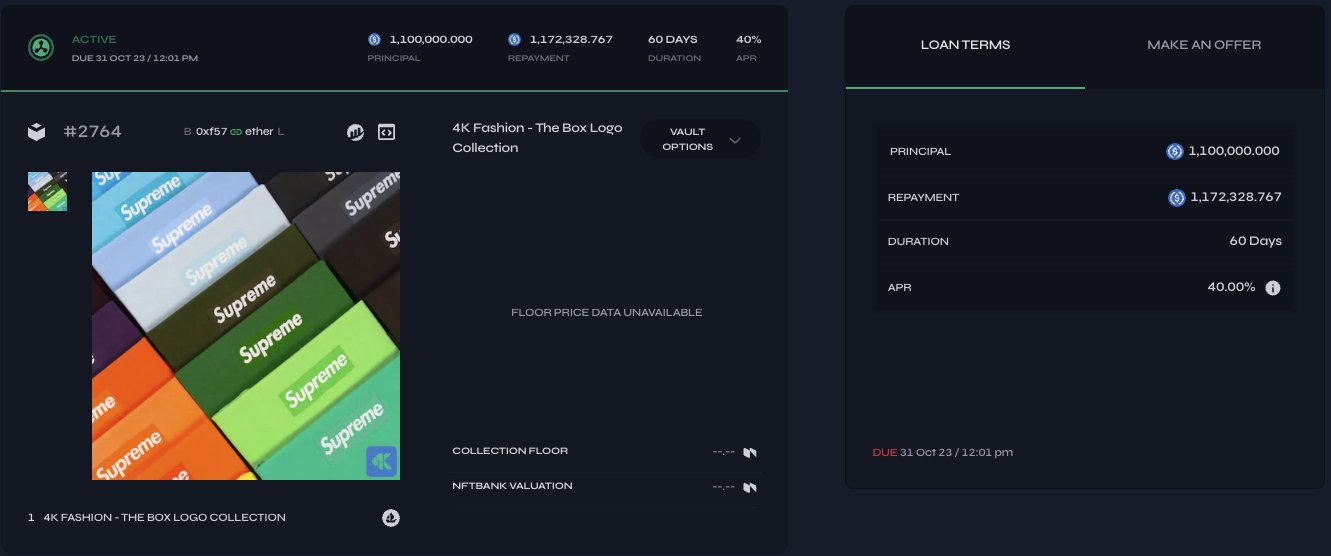1331x556 pixels.
Task: Open lender address ether
Action: pos(259,132)
